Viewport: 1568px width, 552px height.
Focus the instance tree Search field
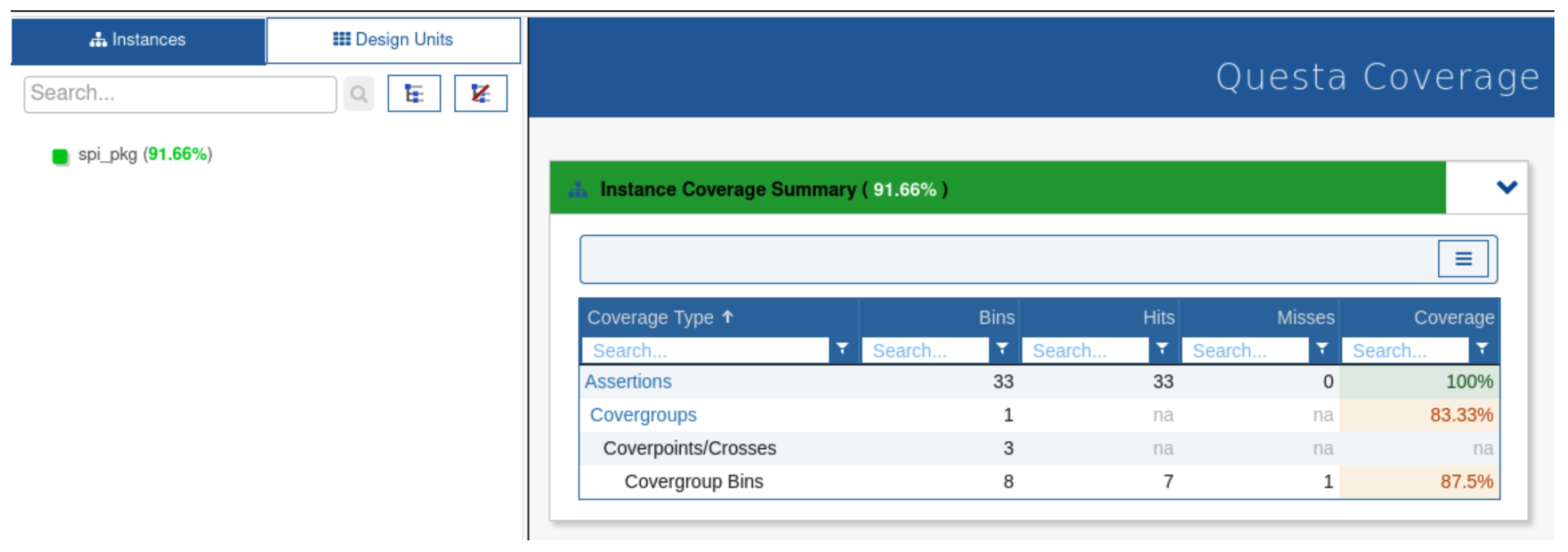coord(180,94)
